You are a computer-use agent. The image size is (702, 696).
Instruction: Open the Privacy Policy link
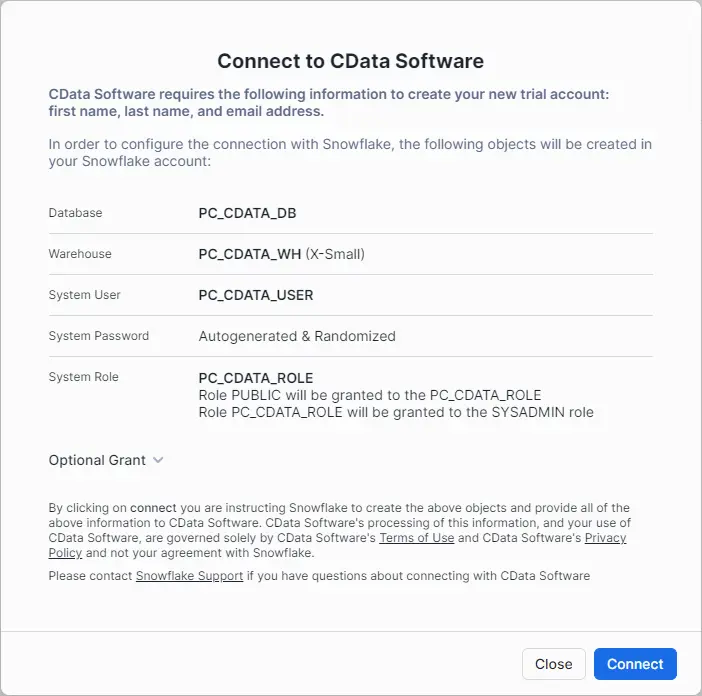(605, 538)
